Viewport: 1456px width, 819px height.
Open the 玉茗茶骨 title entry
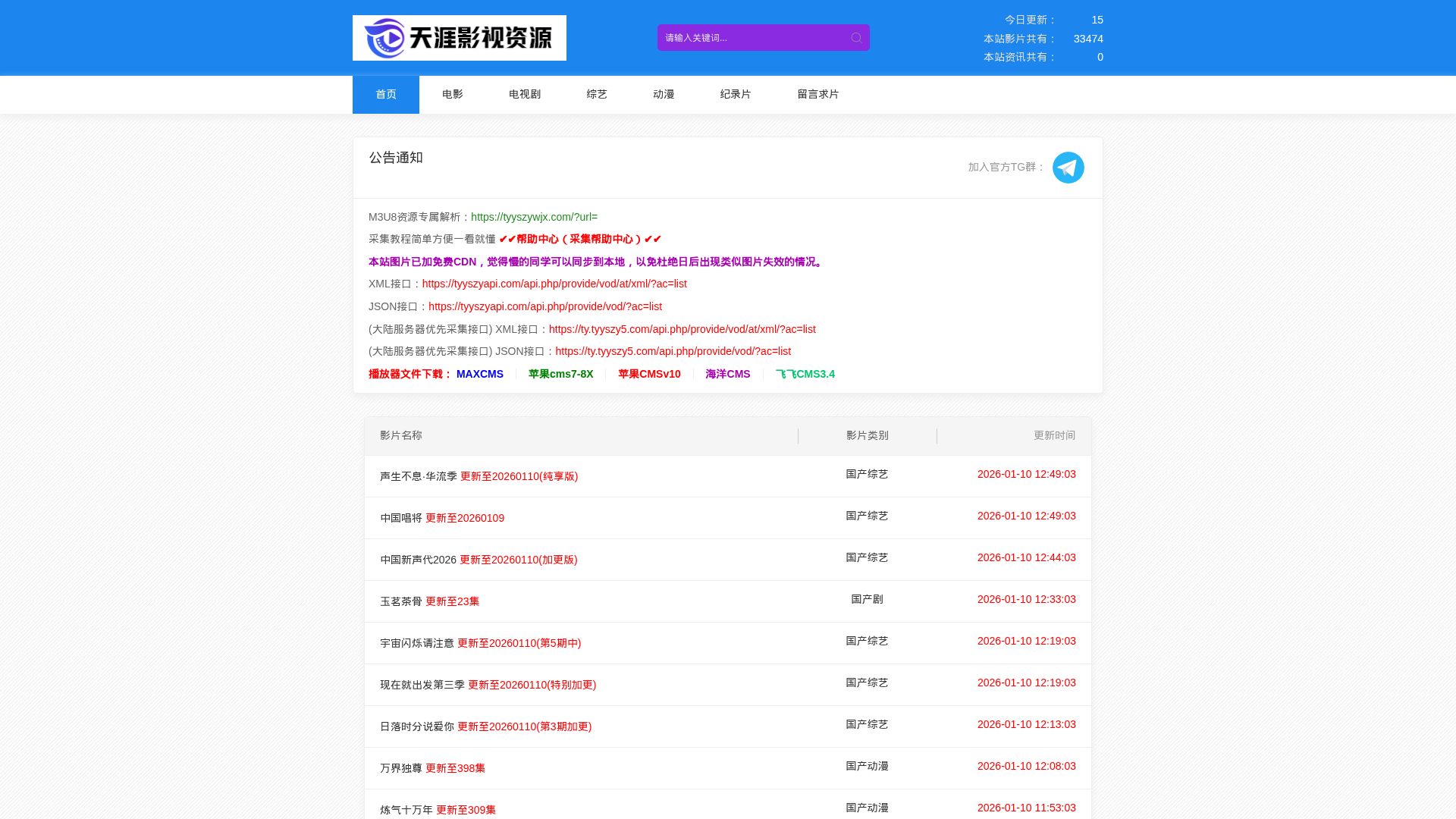click(401, 601)
